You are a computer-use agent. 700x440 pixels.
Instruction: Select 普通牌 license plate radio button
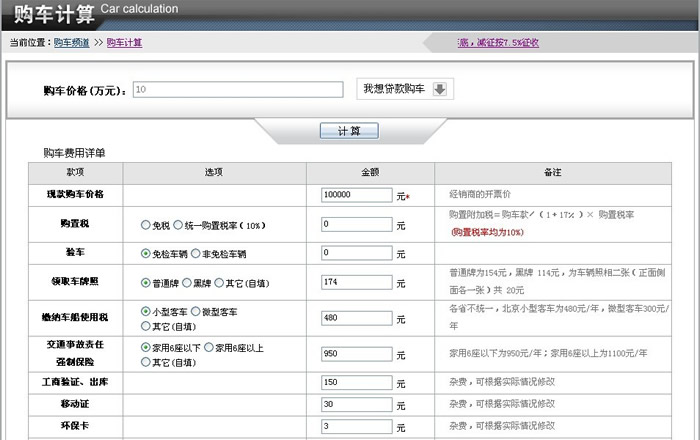146,283
